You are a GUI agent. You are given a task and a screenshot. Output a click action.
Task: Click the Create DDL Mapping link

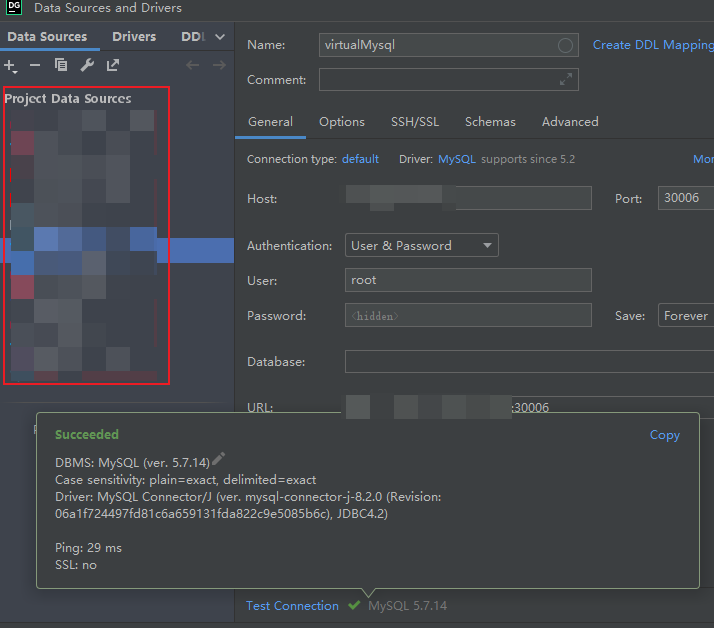(653, 45)
